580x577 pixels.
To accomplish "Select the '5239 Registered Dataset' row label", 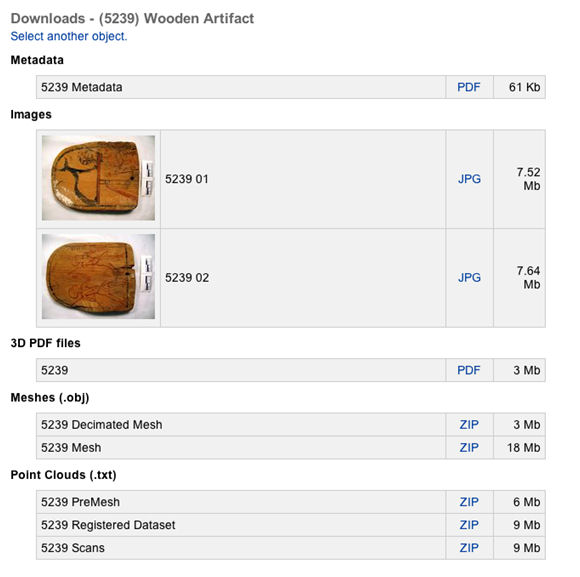I will 108,525.
